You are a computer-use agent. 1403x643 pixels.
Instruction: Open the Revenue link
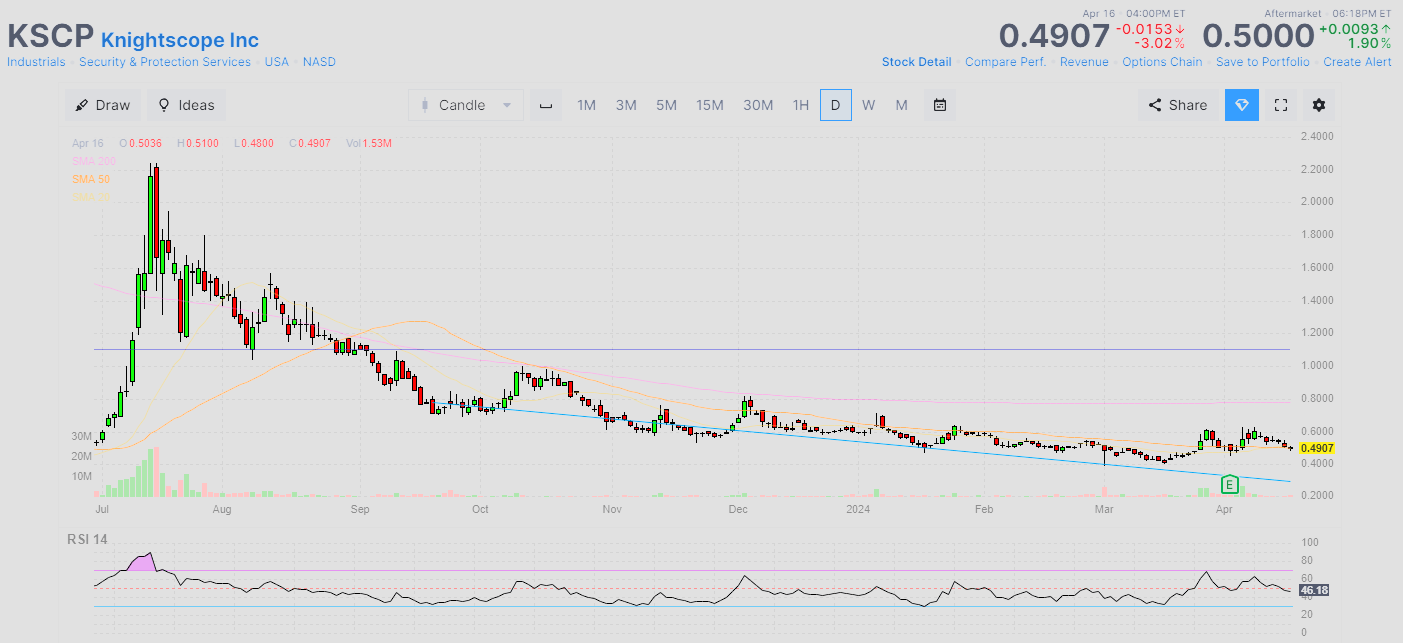tap(1084, 62)
